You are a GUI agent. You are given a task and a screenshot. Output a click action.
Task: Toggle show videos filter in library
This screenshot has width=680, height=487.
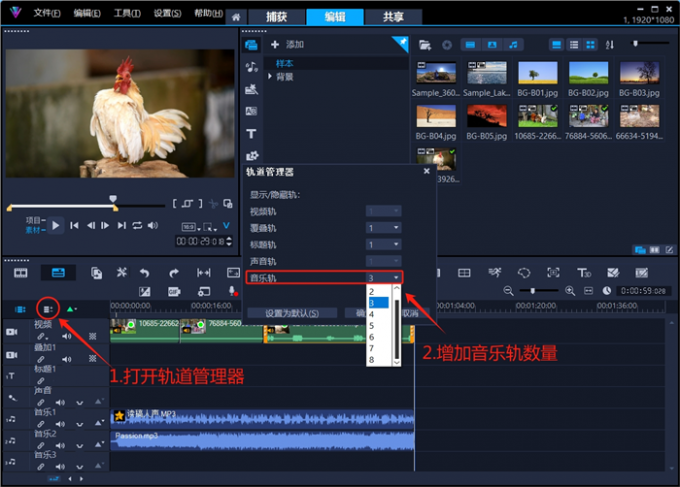pyautogui.click(x=471, y=45)
